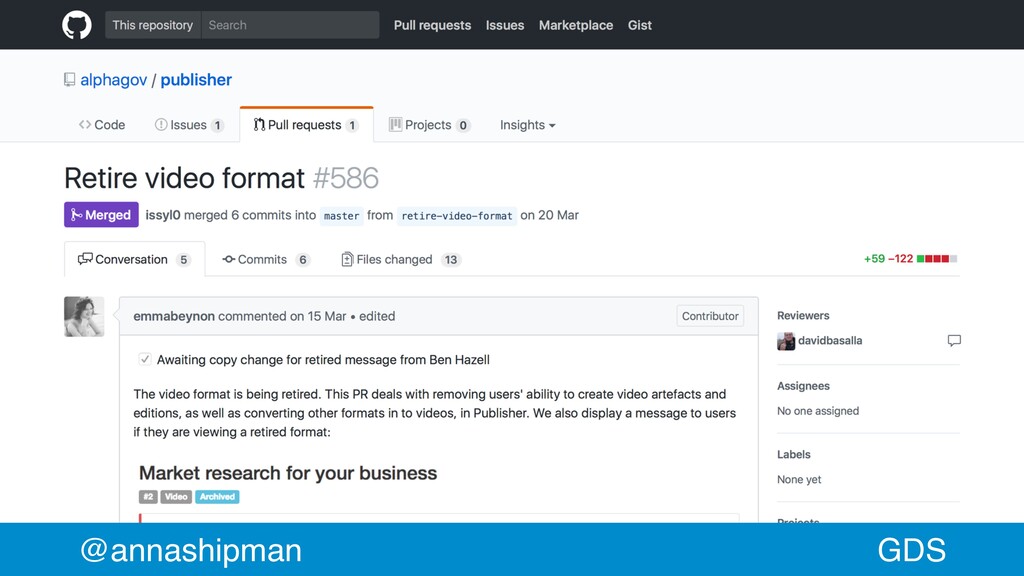Viewport: 1024px width, 576px height.
Task: Open the Commits tab
Action: pyautogui.click(x=266, y=259)
